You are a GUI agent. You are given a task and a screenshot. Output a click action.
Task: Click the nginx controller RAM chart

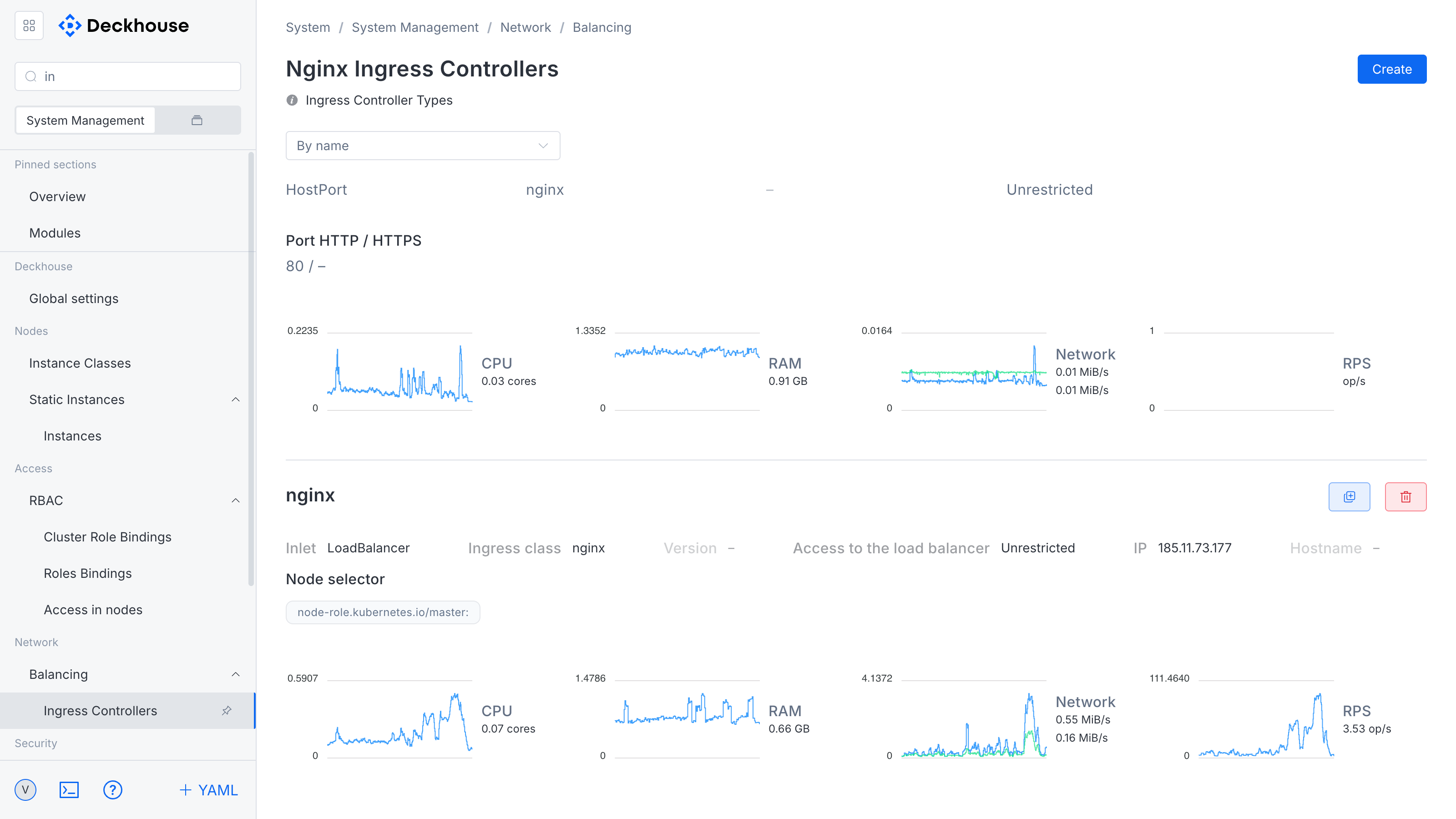pyautogui.click(x=688, y=719)
